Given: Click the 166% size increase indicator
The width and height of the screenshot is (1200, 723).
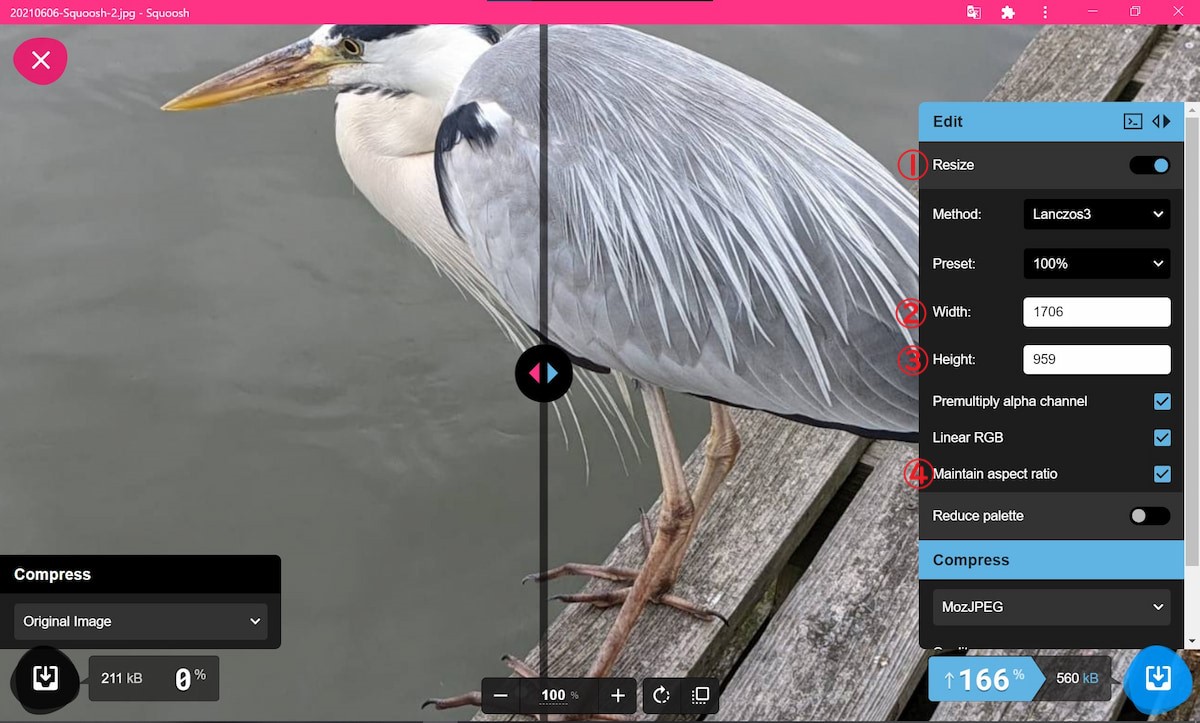Looking at the screenshot, I should click(x=985, y=679).
